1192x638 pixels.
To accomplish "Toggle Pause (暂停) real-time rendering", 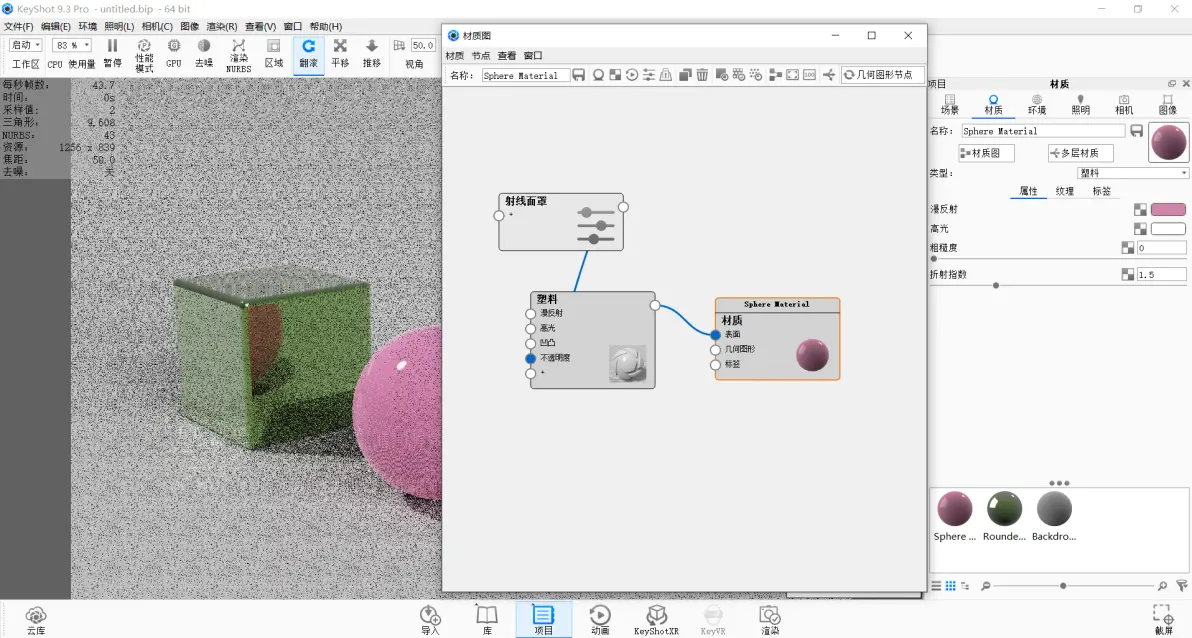I will pos(112,54).
